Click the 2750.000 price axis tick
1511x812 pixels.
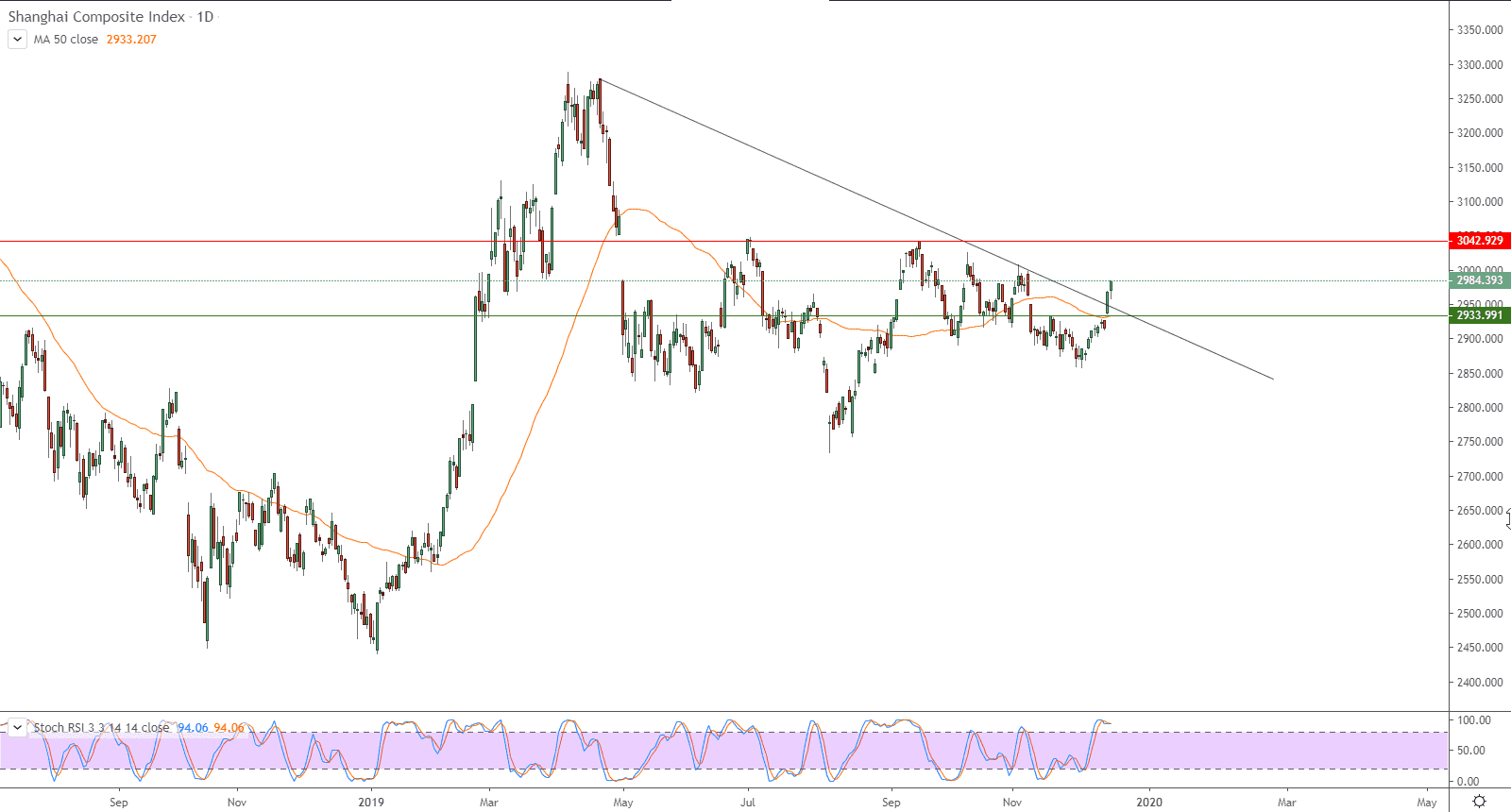tap(1480, 442)
